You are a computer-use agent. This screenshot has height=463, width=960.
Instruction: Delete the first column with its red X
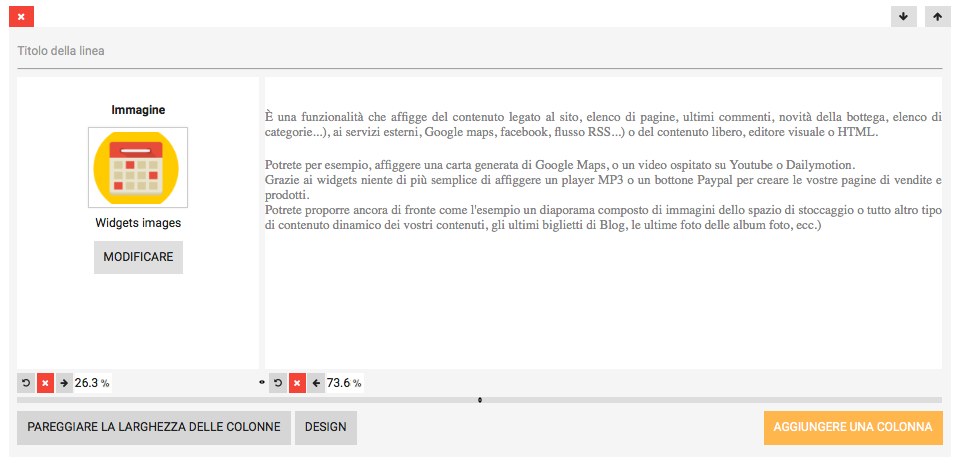coord(45,383)
